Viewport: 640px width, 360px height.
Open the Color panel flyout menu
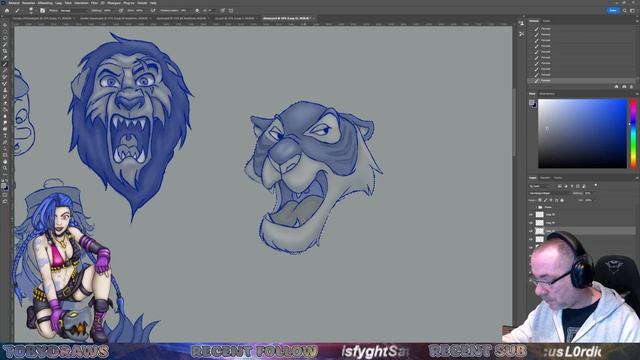click(637, 94)
